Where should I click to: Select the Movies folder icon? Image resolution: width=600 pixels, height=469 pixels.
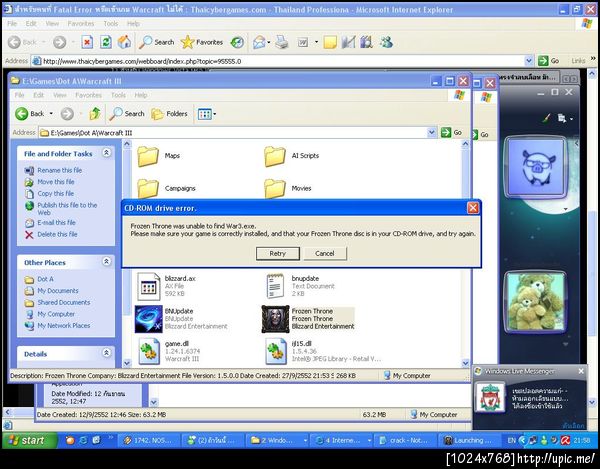point(274,189)
